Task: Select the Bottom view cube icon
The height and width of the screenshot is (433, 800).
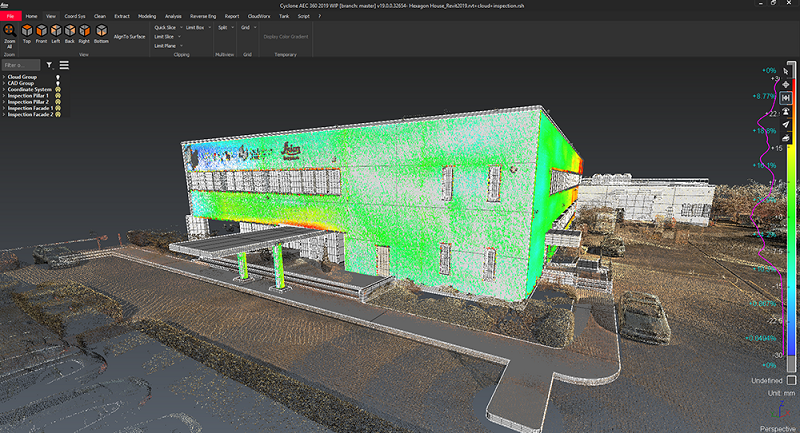Action: [x=102, y=30]
